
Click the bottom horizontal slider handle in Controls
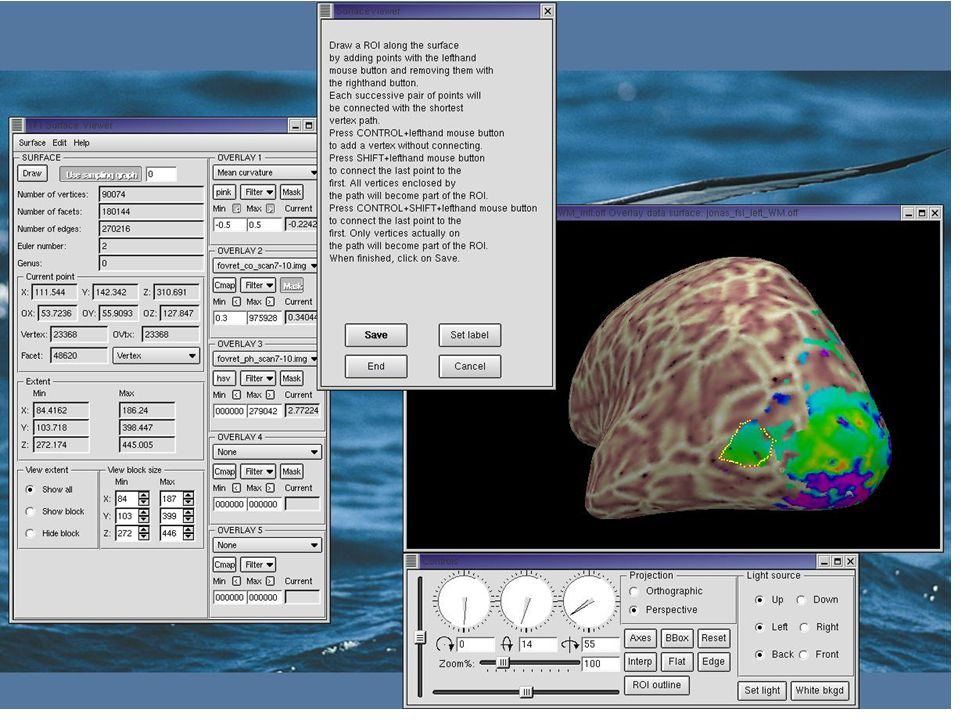click(526, 692)
